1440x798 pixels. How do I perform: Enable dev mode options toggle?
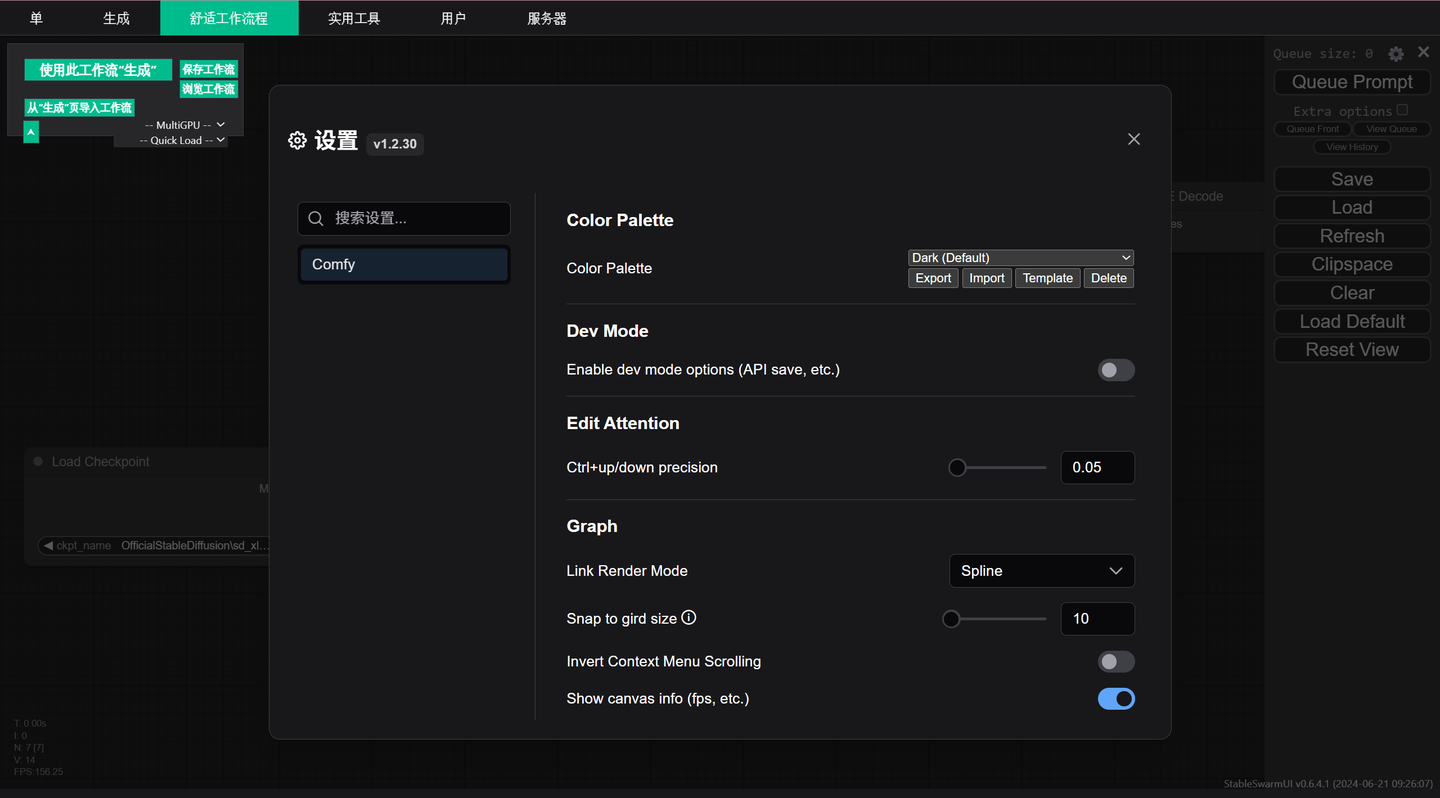1116,370
